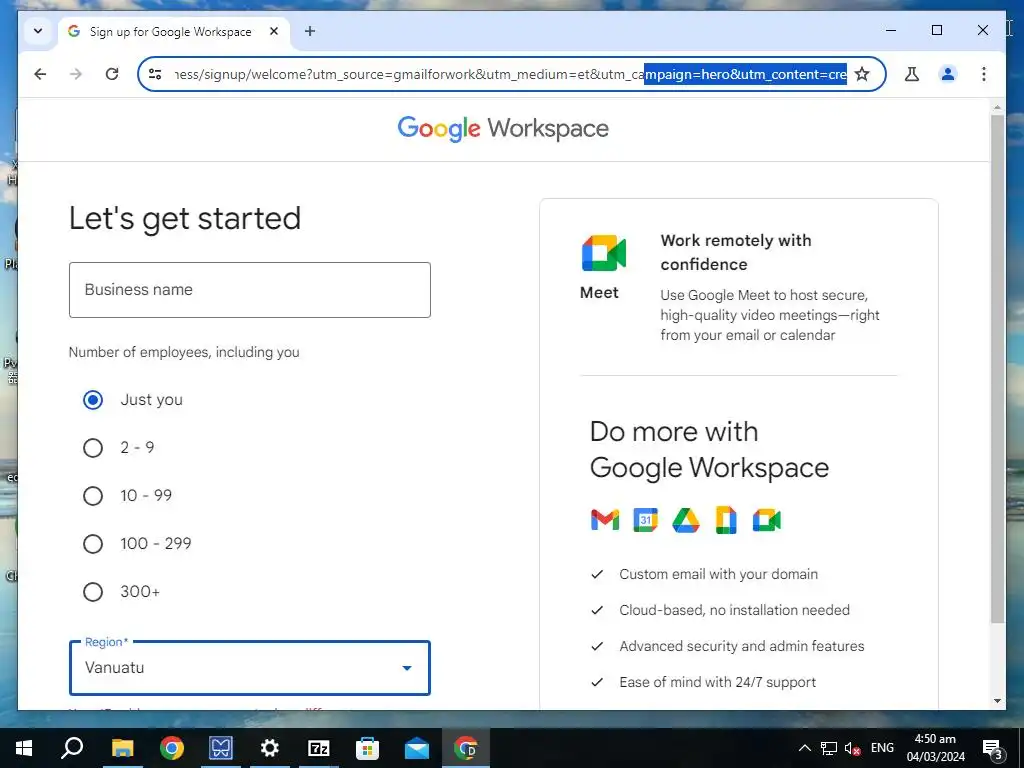Click the Google Meet icon in card
This screenshot has width=1024, height=768.
pyautogui.click(x=604, y=253)
